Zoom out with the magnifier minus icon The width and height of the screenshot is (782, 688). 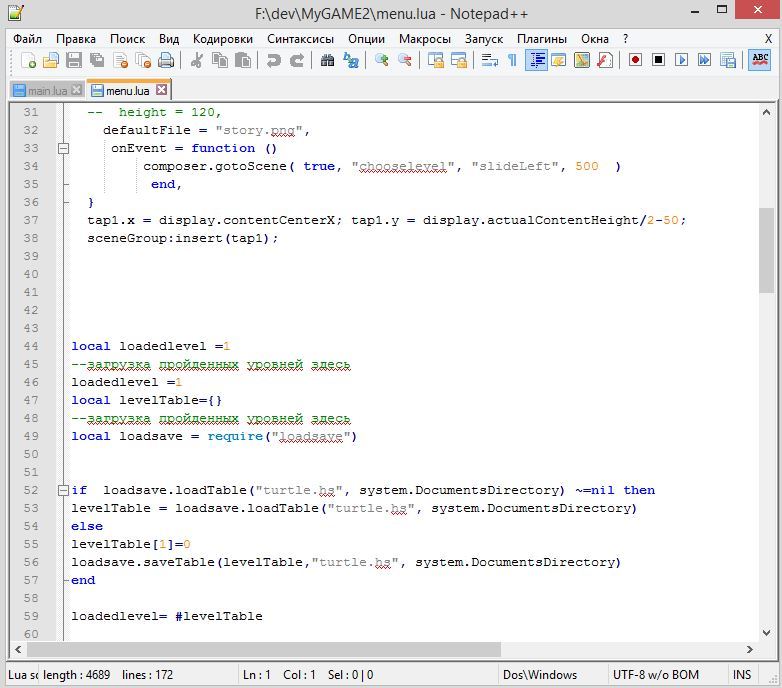tap(404, 60)
